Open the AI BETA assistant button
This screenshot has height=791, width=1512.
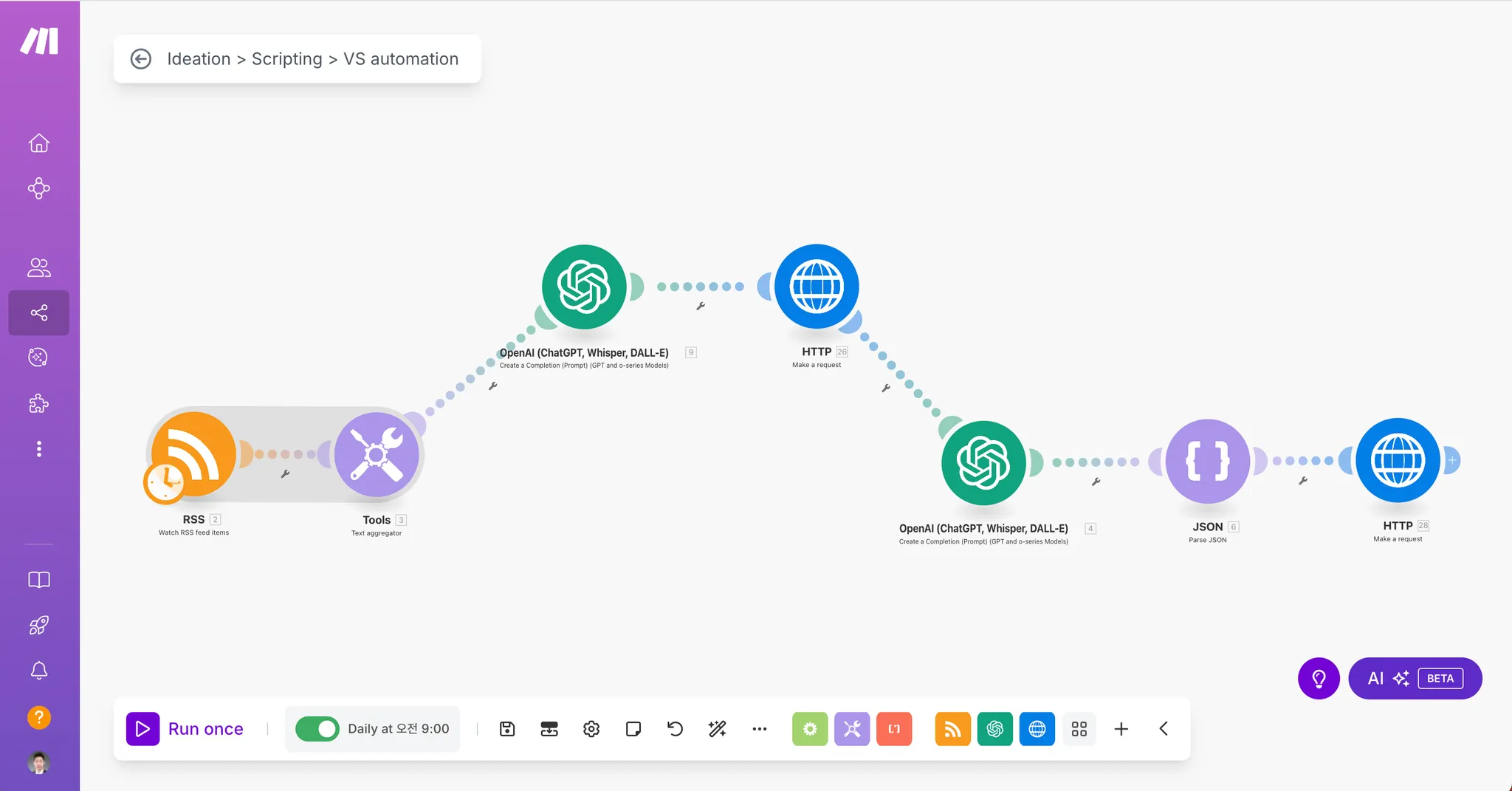pyautogui.click(x=1415, y=678)
